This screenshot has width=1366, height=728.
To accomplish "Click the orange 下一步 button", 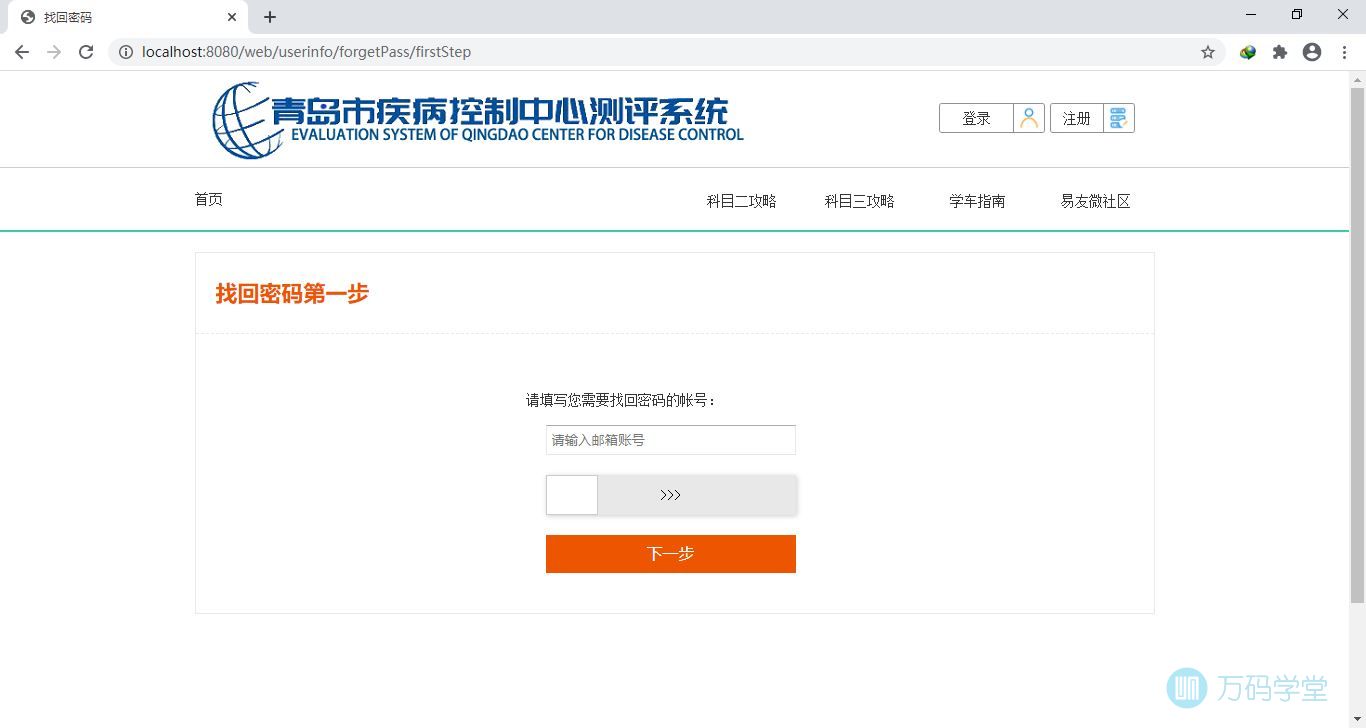I will (x=671, y=554).
